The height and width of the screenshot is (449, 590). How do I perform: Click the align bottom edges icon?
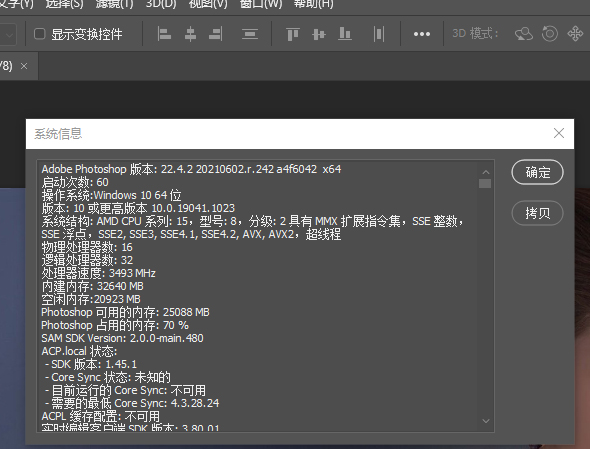tap(345, 34)
